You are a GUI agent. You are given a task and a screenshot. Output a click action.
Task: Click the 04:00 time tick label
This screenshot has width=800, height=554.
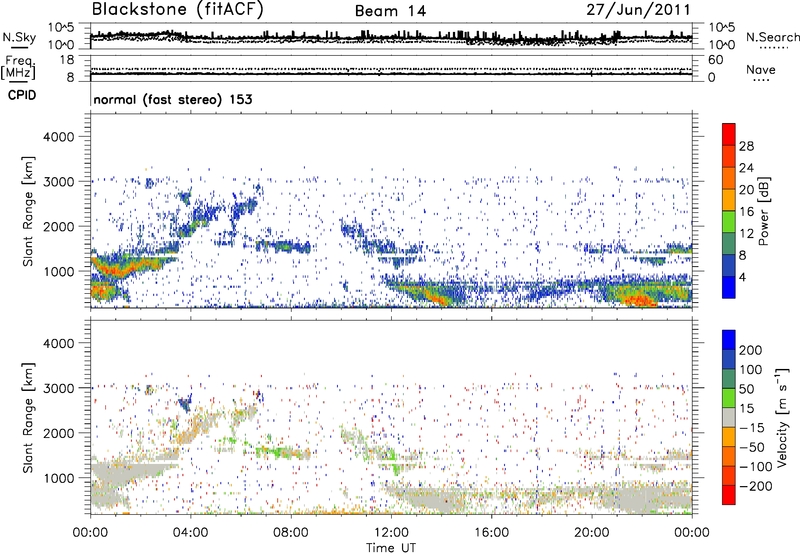point(190,533)
